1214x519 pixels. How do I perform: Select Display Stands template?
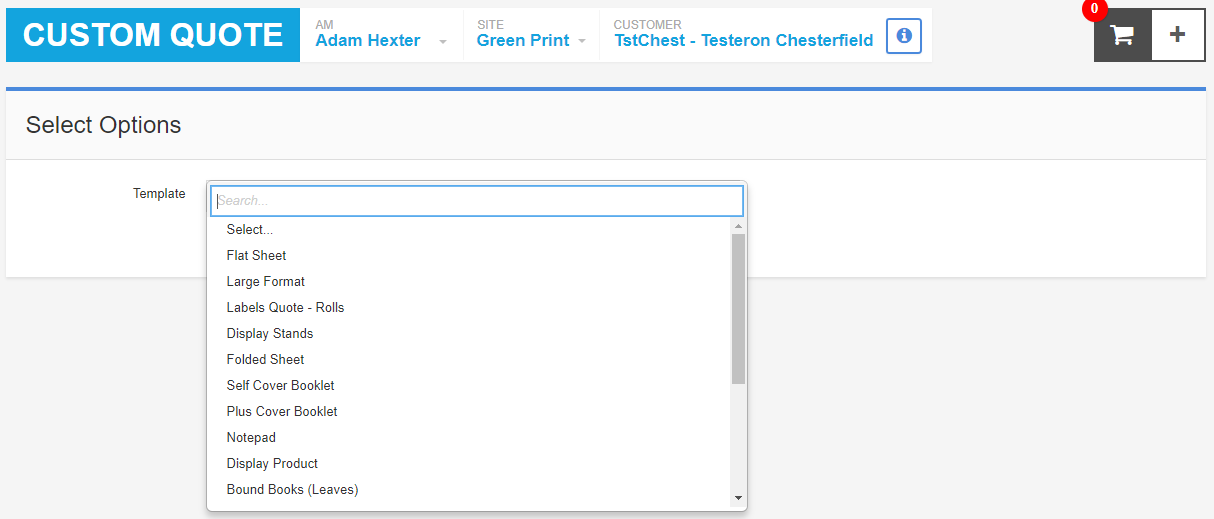470,333
